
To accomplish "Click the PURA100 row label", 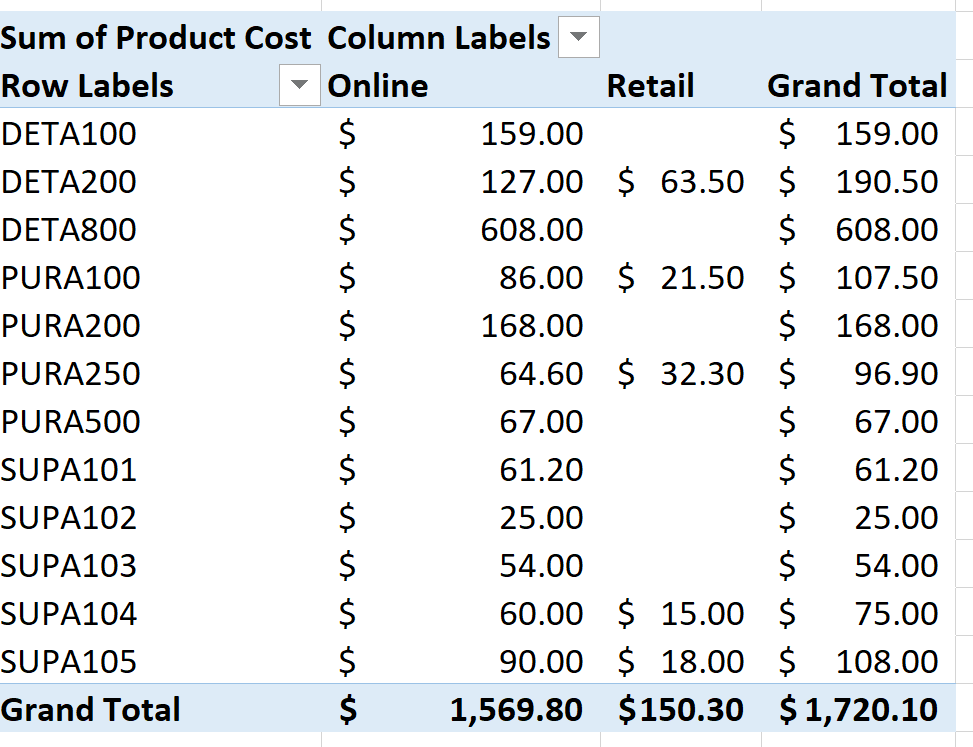I will pos(71,278).
